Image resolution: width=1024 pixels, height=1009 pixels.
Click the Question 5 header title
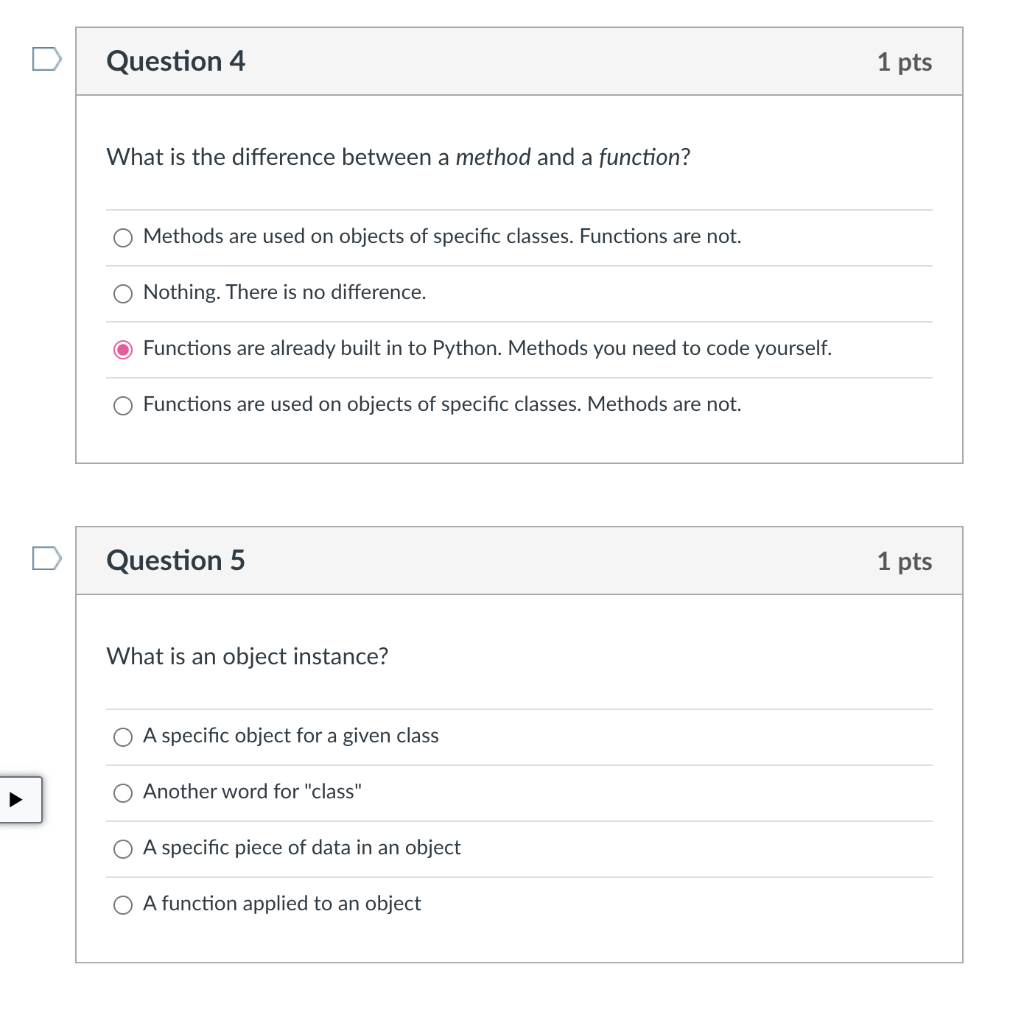[x=176, y=560]
